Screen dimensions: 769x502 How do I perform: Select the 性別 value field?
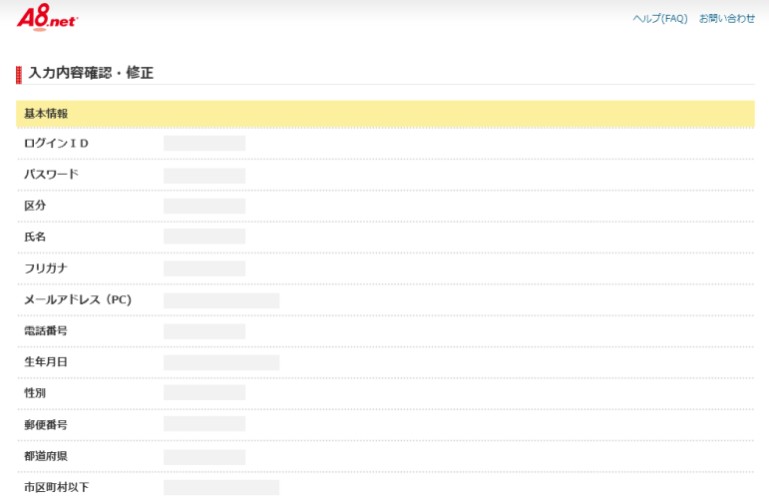[x=204, y=393]
